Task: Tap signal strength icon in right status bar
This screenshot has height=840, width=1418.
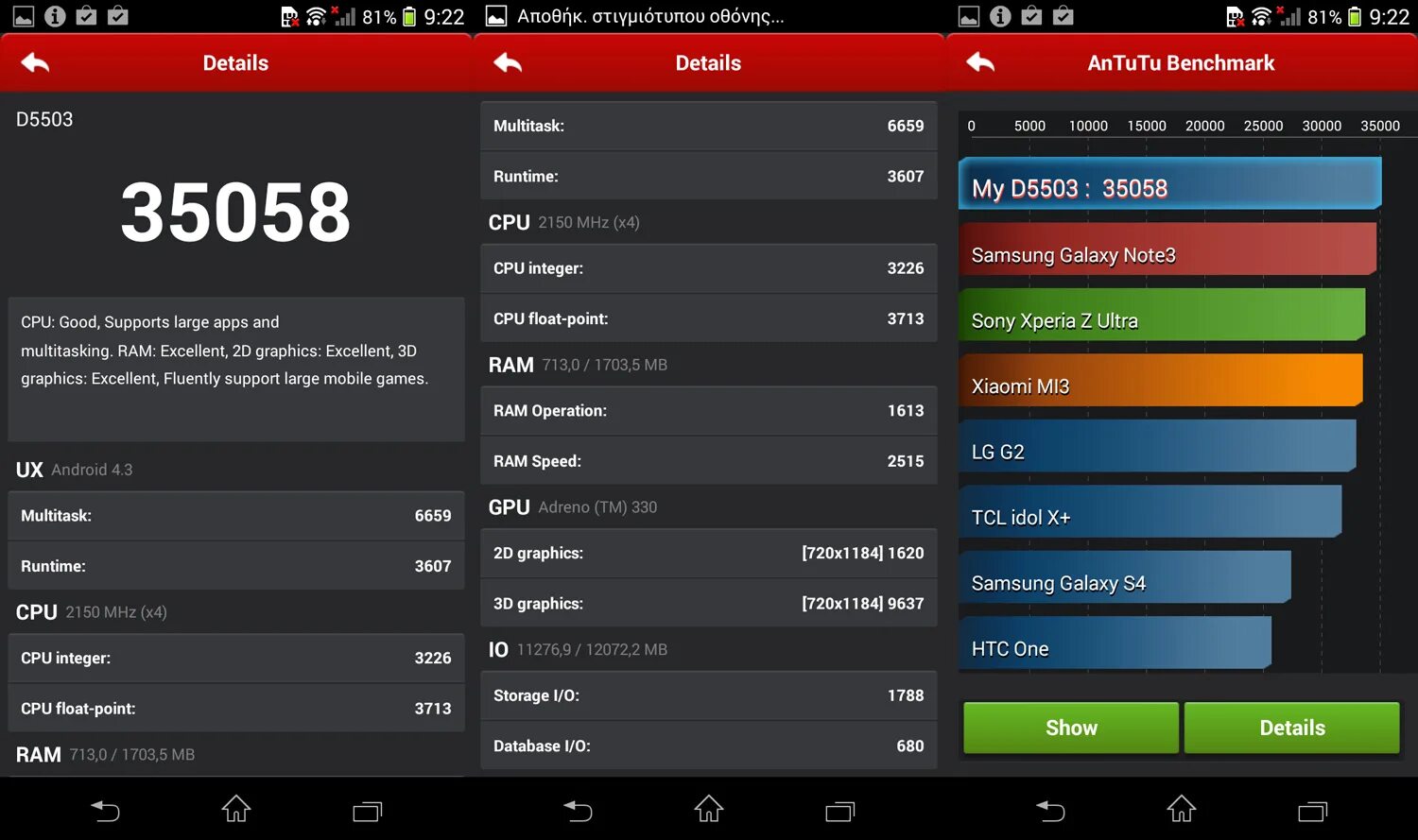Action: [x=1288, y=16]
